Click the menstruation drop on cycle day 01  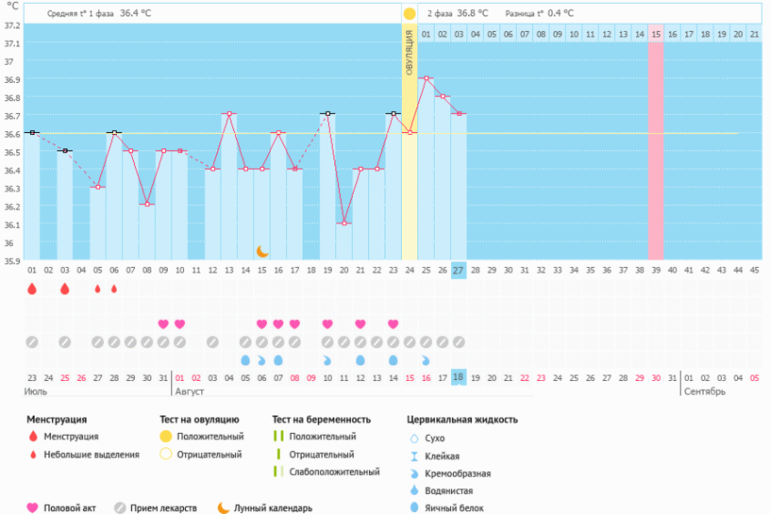[32, 289]
